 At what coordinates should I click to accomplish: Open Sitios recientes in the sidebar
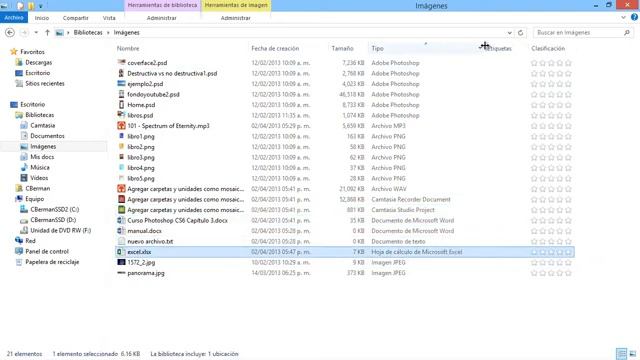tap(45, 83)
